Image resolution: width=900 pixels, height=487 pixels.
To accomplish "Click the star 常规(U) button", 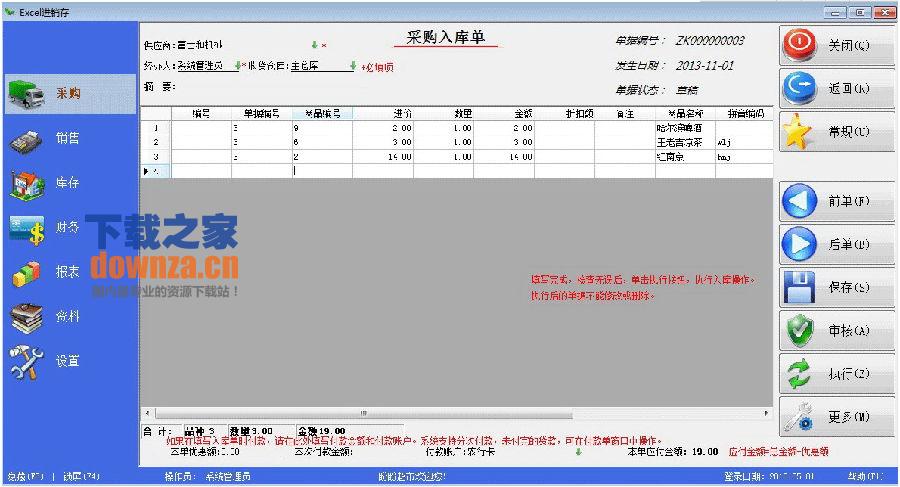I will [837, 132].
